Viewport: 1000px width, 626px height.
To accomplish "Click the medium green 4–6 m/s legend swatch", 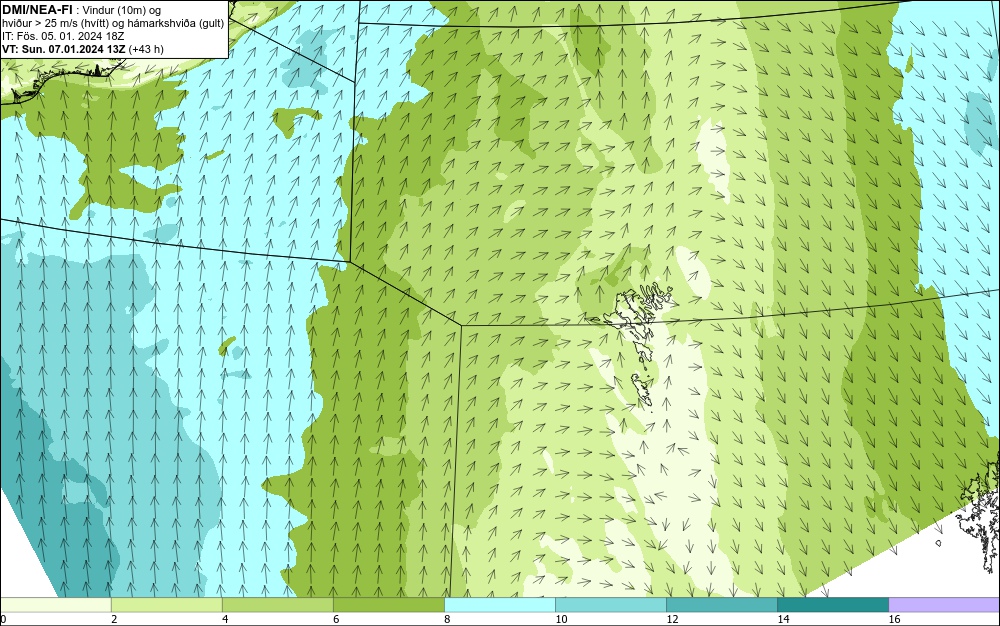I will click(x=277, y=604).
